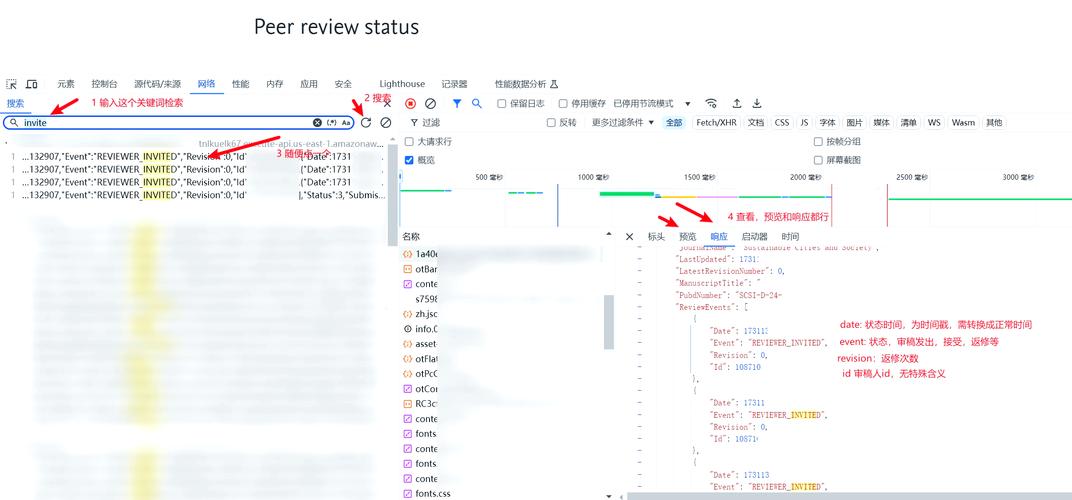
Task: Open the 性能 tab
Action: pyautogui.click(x=241, y=84)
